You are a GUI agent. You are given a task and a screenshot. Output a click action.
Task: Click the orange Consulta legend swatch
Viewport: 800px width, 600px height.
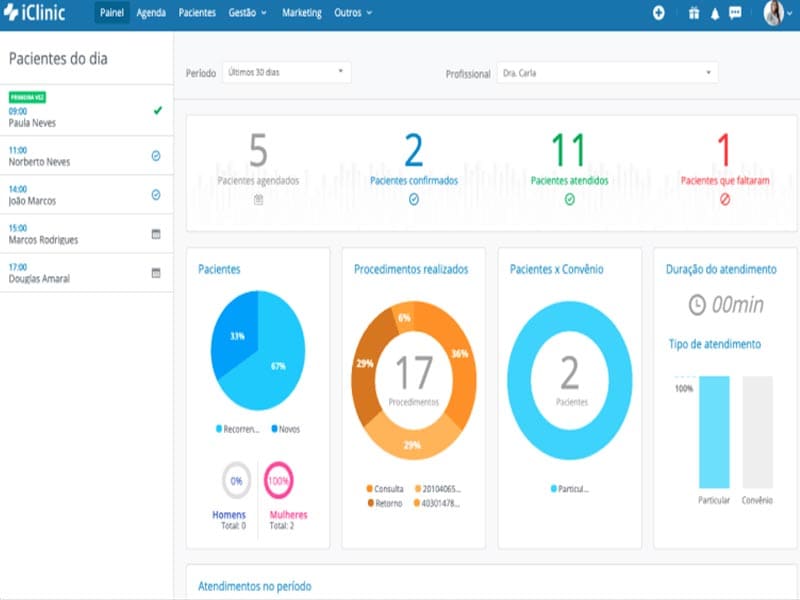pyautogui.click(x=369, y=489)
